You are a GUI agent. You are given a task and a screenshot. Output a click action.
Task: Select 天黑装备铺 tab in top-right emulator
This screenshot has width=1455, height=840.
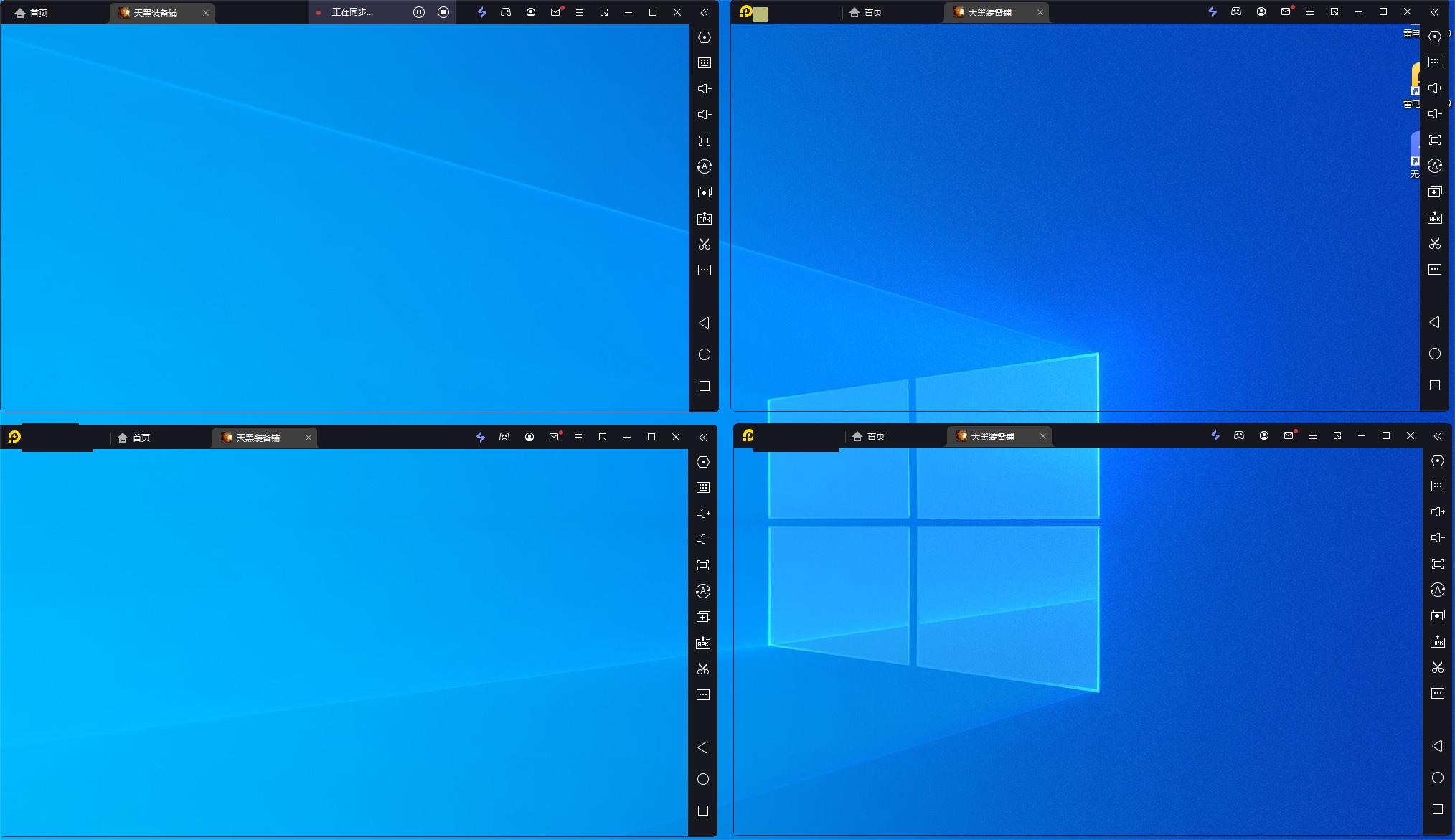pos(989,12)
